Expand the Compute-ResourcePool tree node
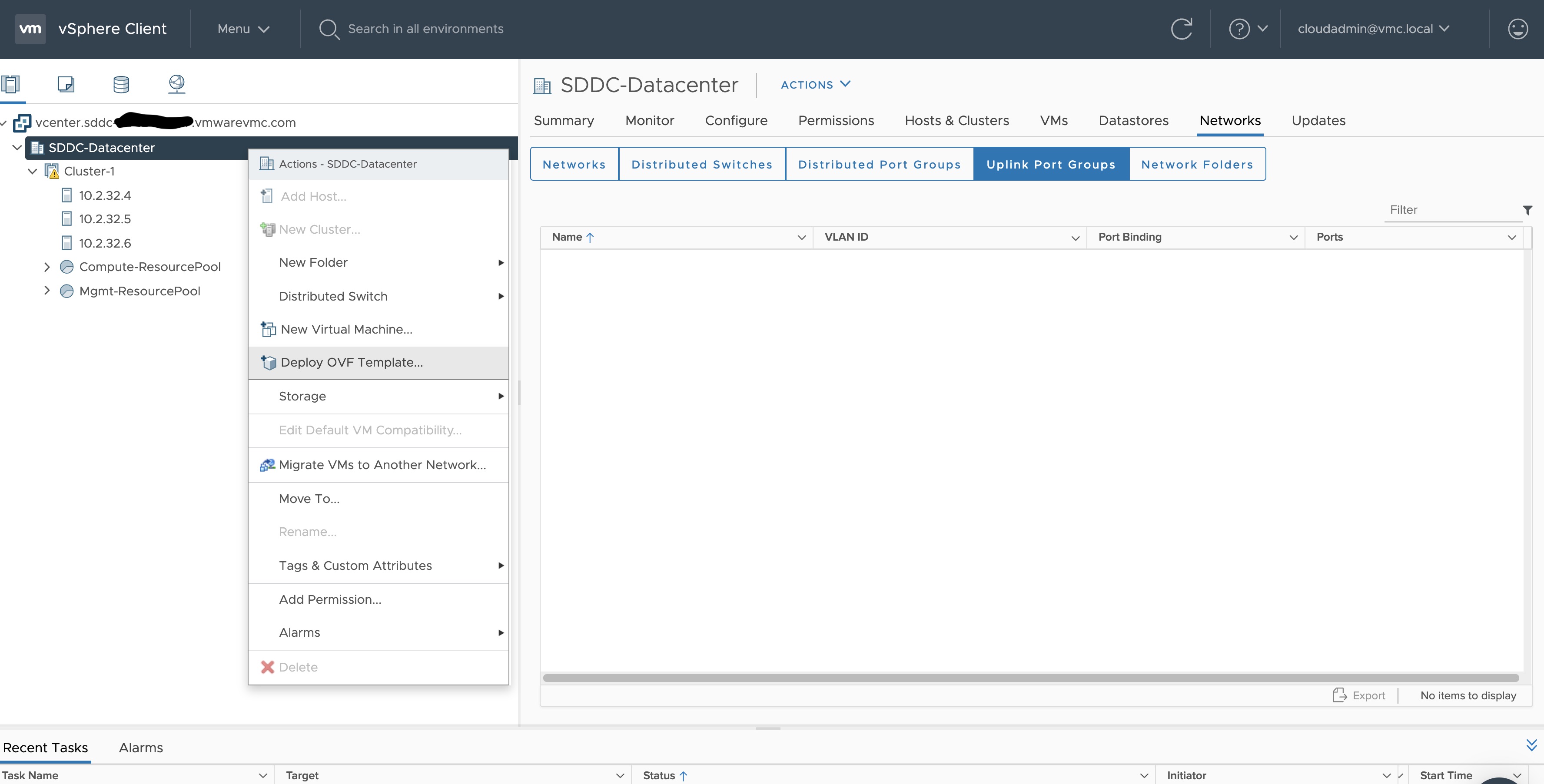Viewport: 1544px width, 784px height. 47,267
